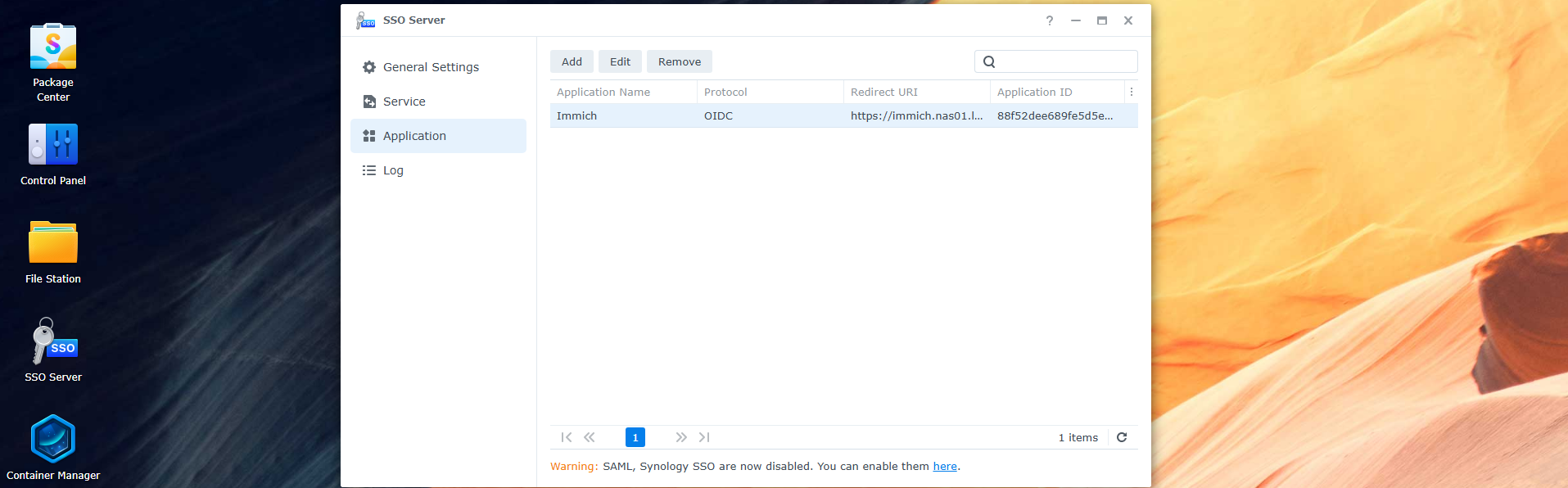The width and height of the screenshot is (1568, 488).
Task: Remove the selected application
Action: pos(679,61)
